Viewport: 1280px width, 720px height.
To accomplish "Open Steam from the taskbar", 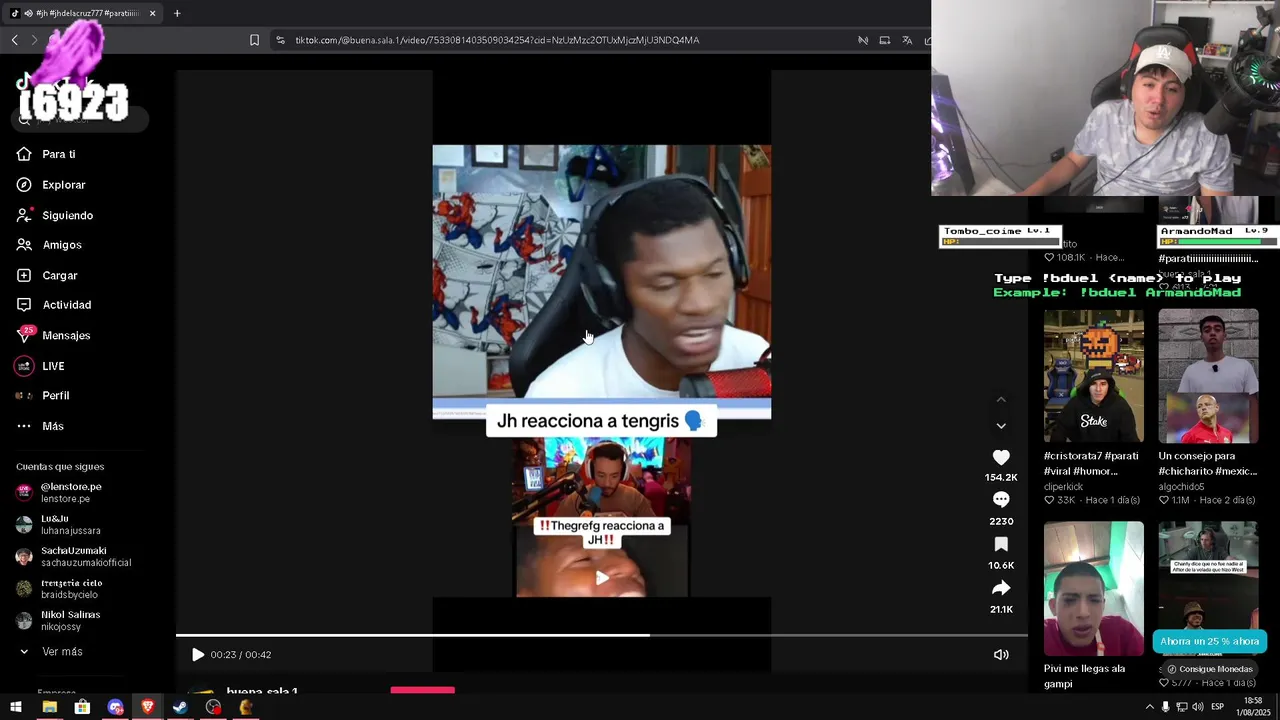I will 180,707.
